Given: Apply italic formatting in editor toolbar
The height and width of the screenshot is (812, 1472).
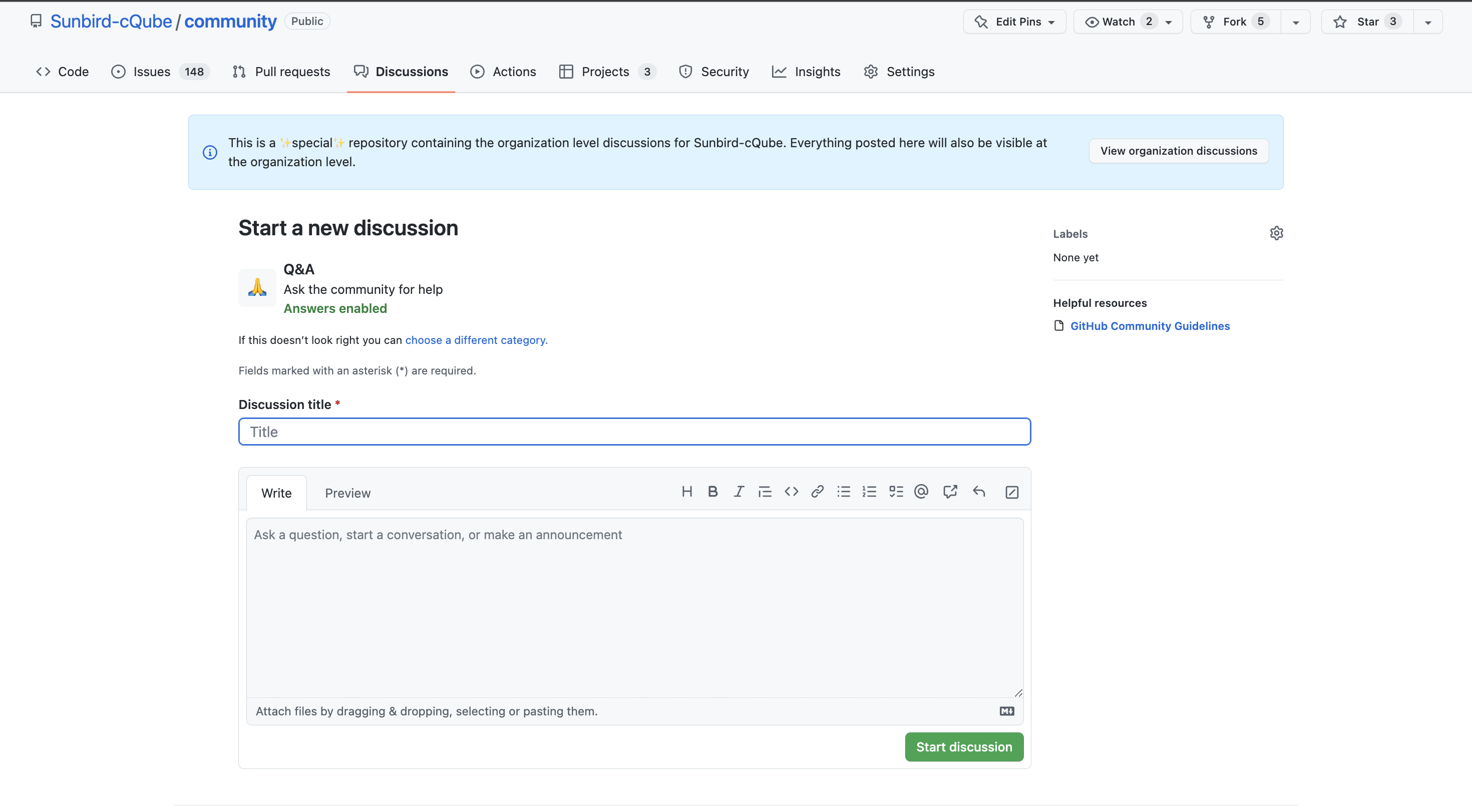Looking at the screenshot, I should [x=739, y=492].
